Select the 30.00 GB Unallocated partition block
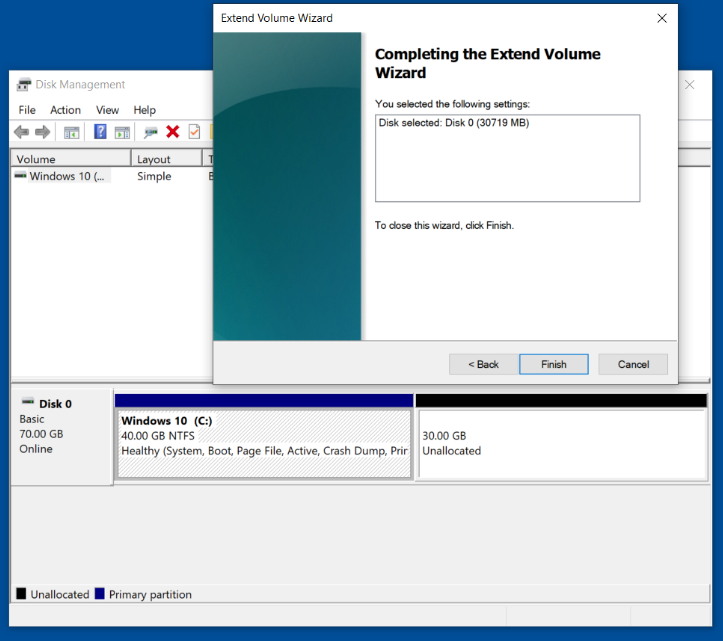Viewport: 723px width, 641px height. click(x=561, y=444)
